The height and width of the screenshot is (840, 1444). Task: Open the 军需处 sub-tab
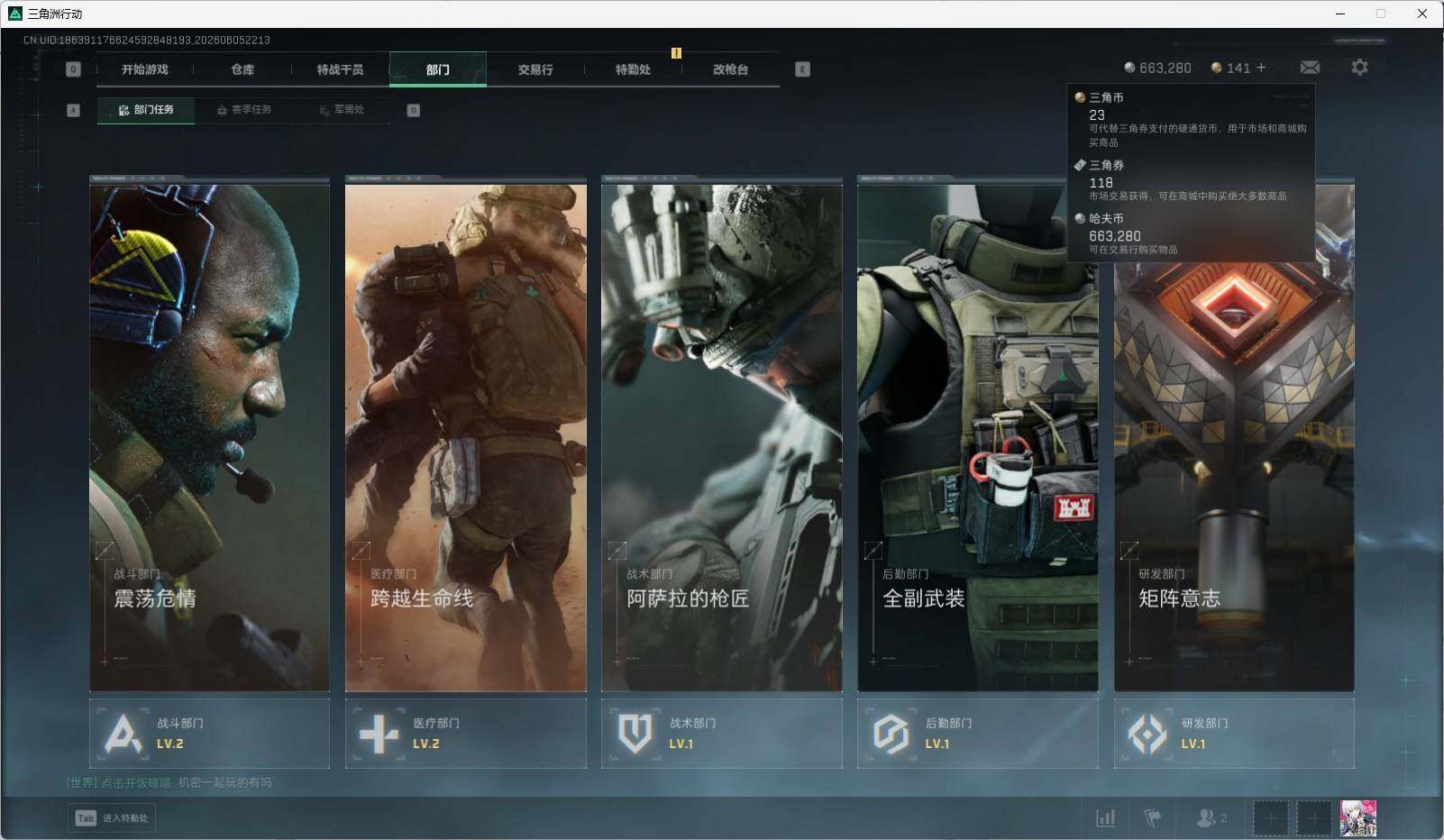[342, 110]
